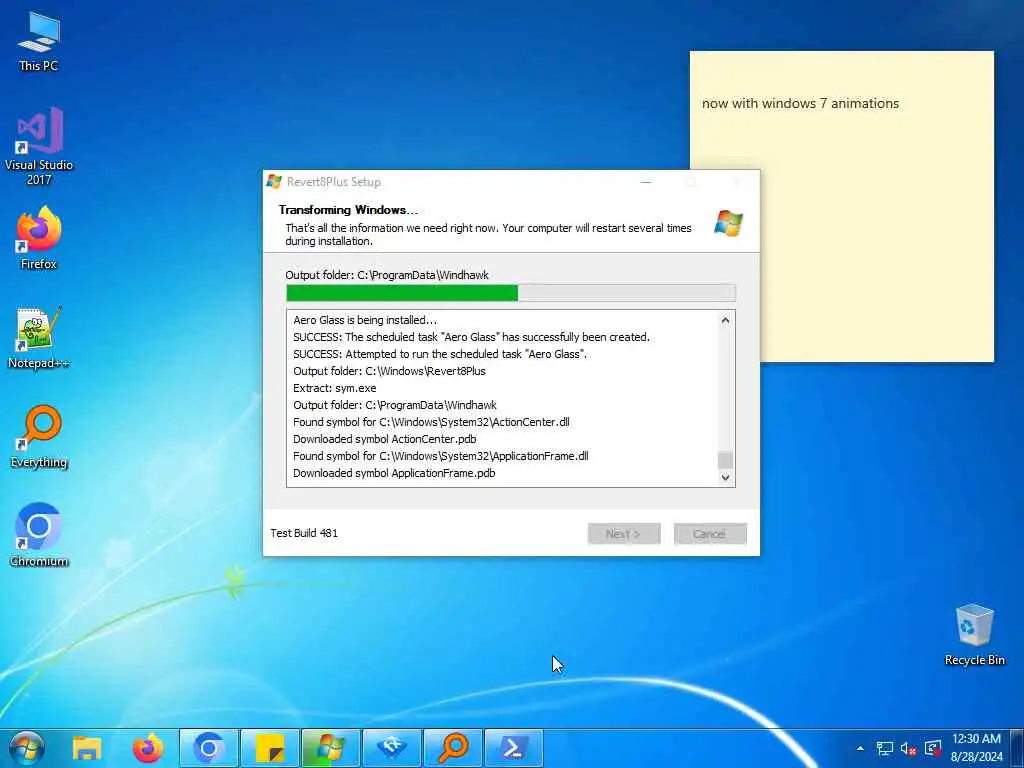Click the muted volume tray icon
1024x768 pixels.
pyautogui.click(x=908, y=748)
